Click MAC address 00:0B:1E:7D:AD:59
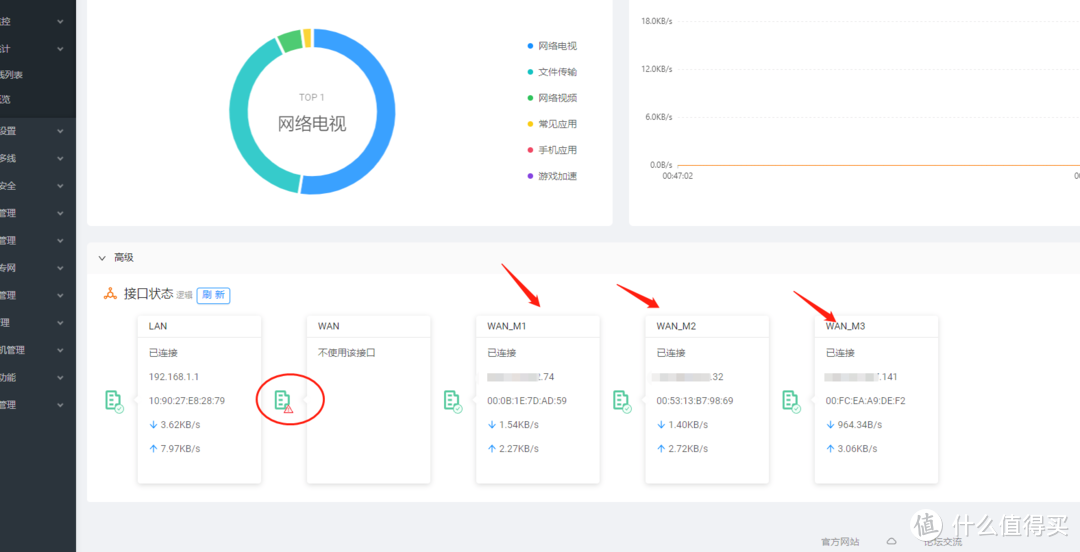 pyautogui.click(x=527, y=400)
